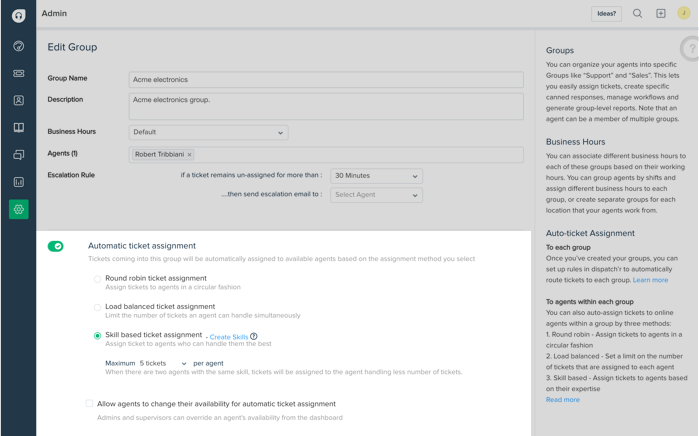Screen dimensions: 699x436
Task: Click the plus icon in the top bar
Action: [660, 14]
